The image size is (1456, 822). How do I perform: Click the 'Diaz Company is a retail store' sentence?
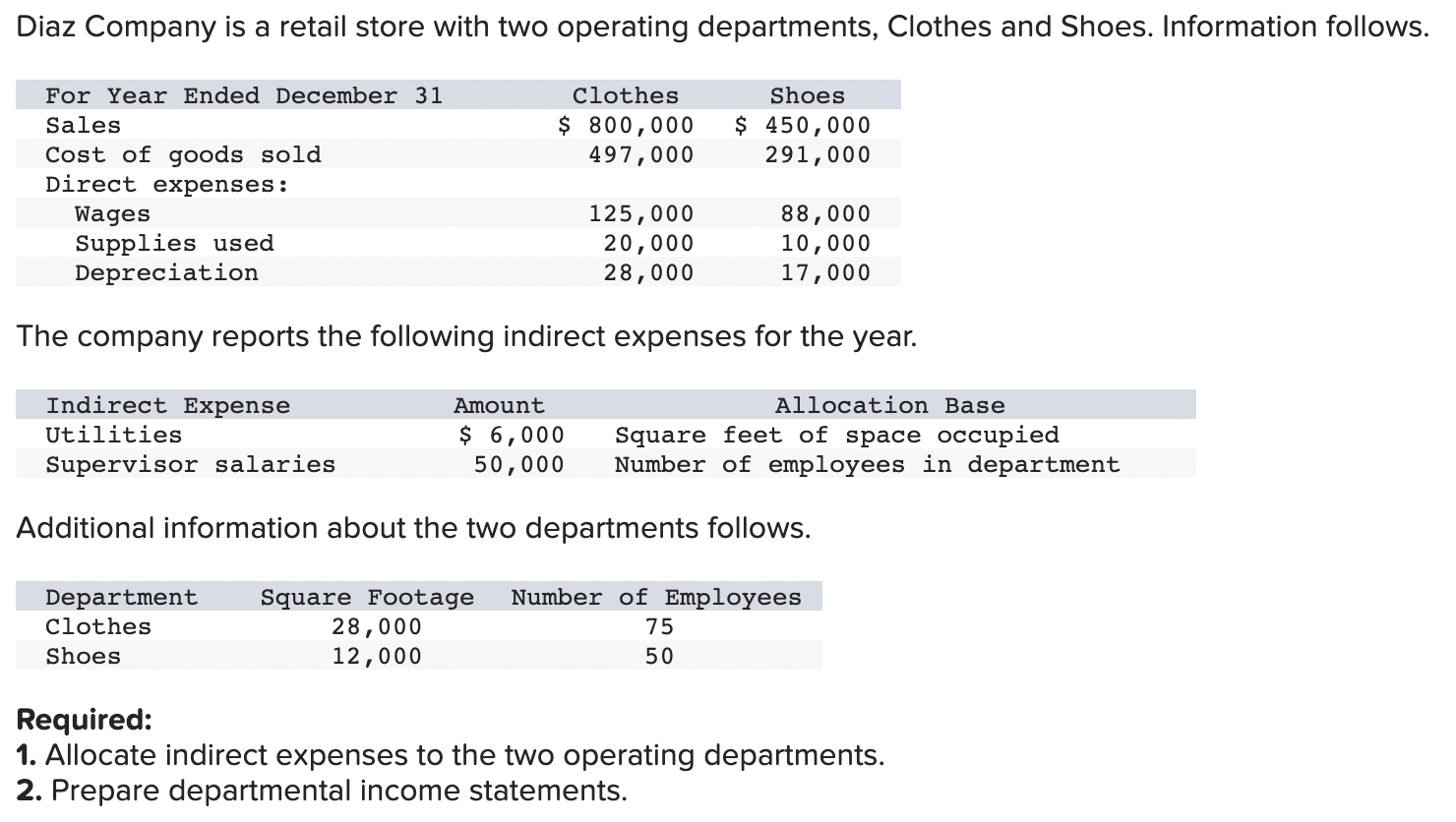click(x=723, y=27)
